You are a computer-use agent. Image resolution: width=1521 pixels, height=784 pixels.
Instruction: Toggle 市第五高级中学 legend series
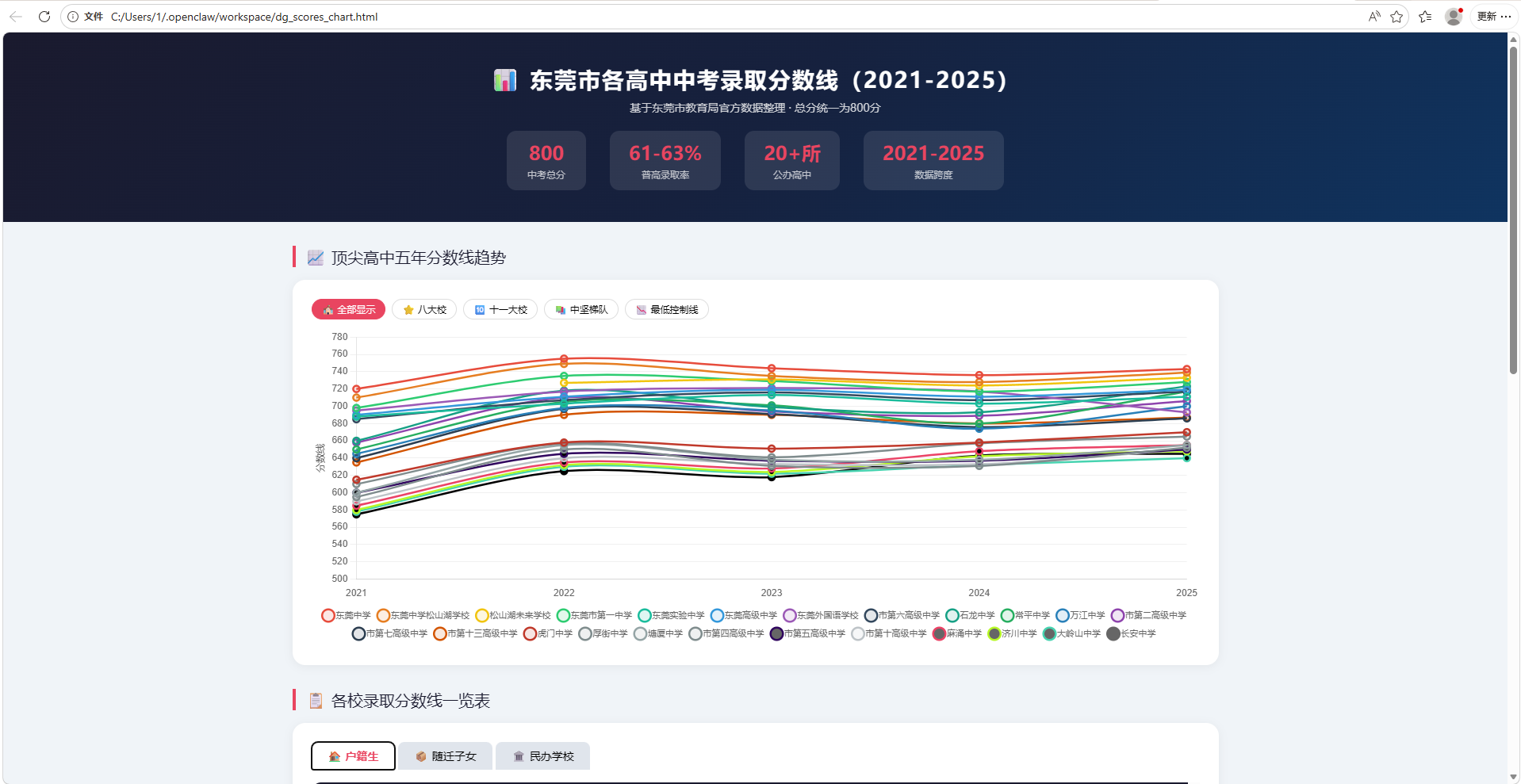[x=808, y=634]
